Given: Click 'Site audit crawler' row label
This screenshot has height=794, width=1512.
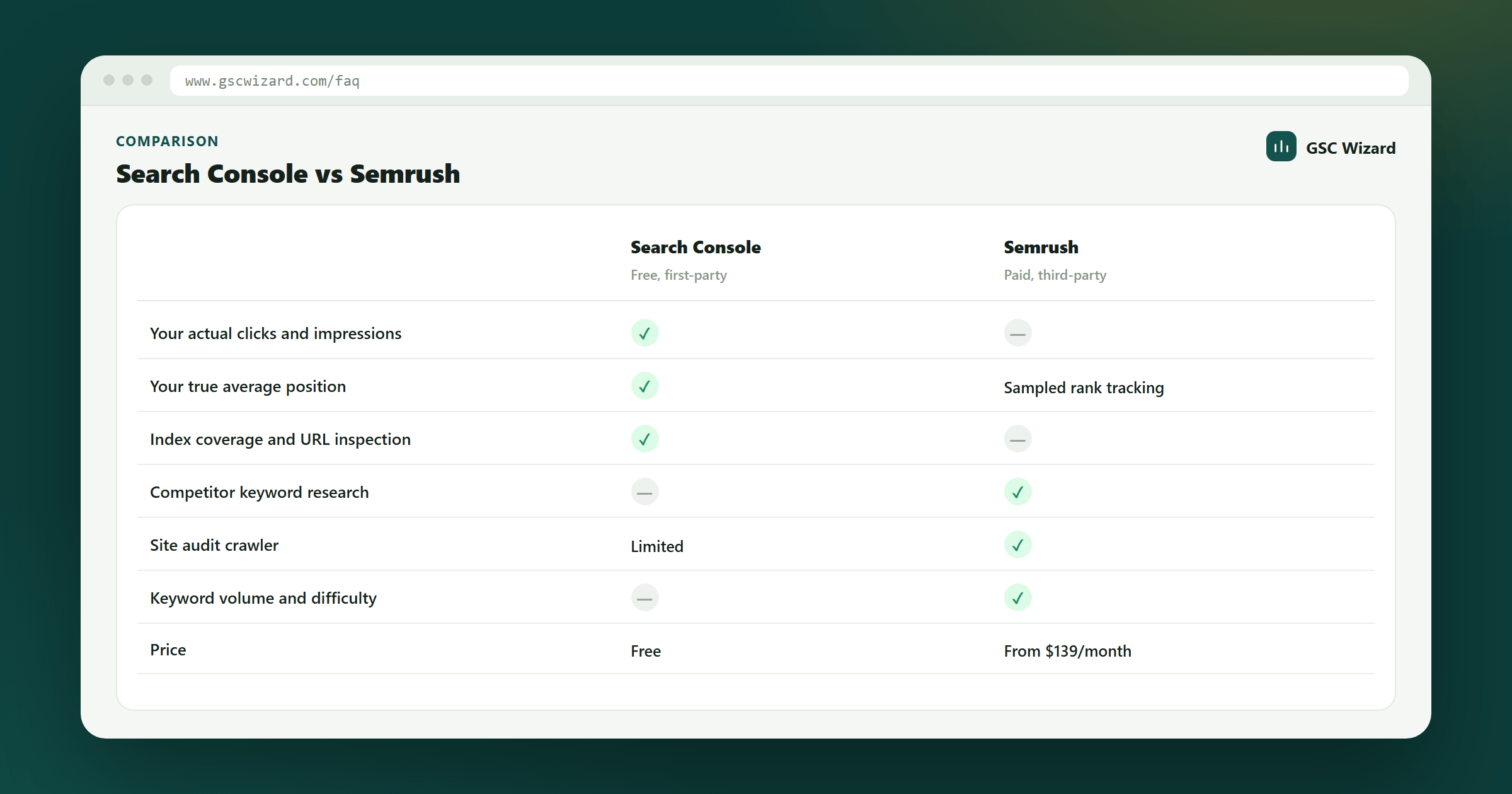Looking at the screenshot, I should [214, 545].
